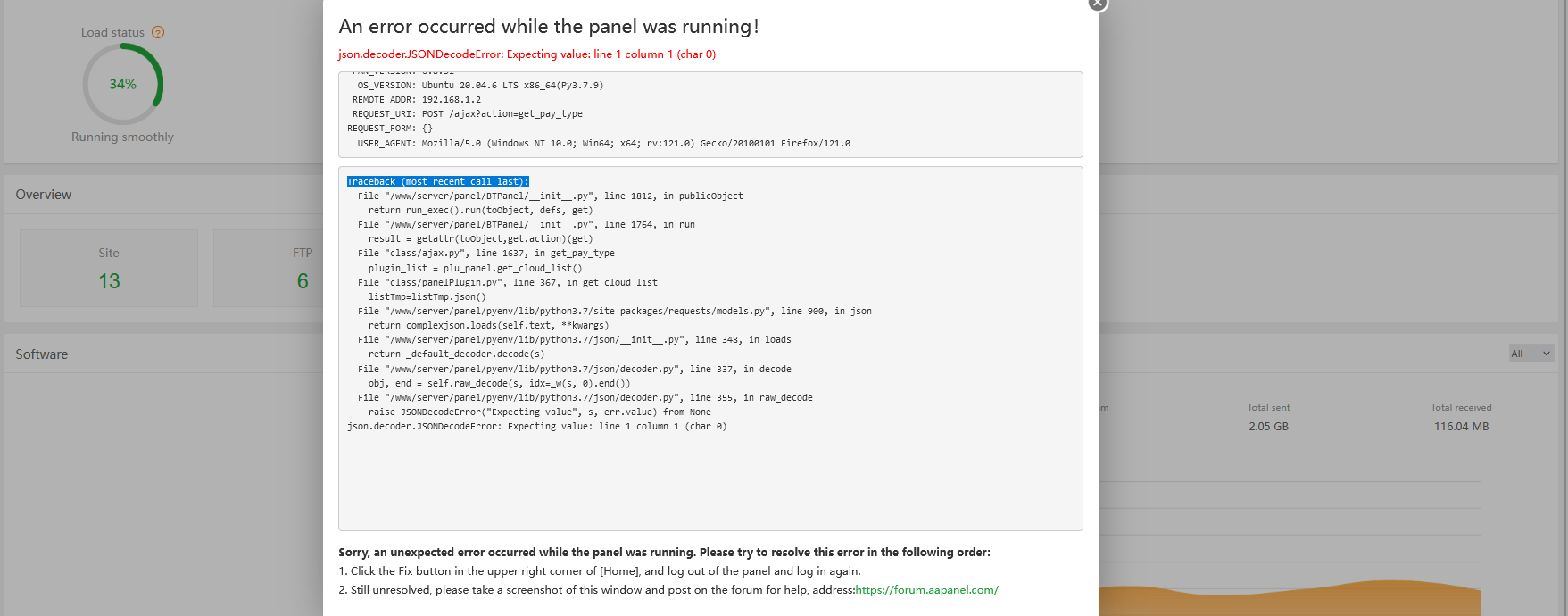
Task: Click the Software section heading
Action: pos(42,354)
